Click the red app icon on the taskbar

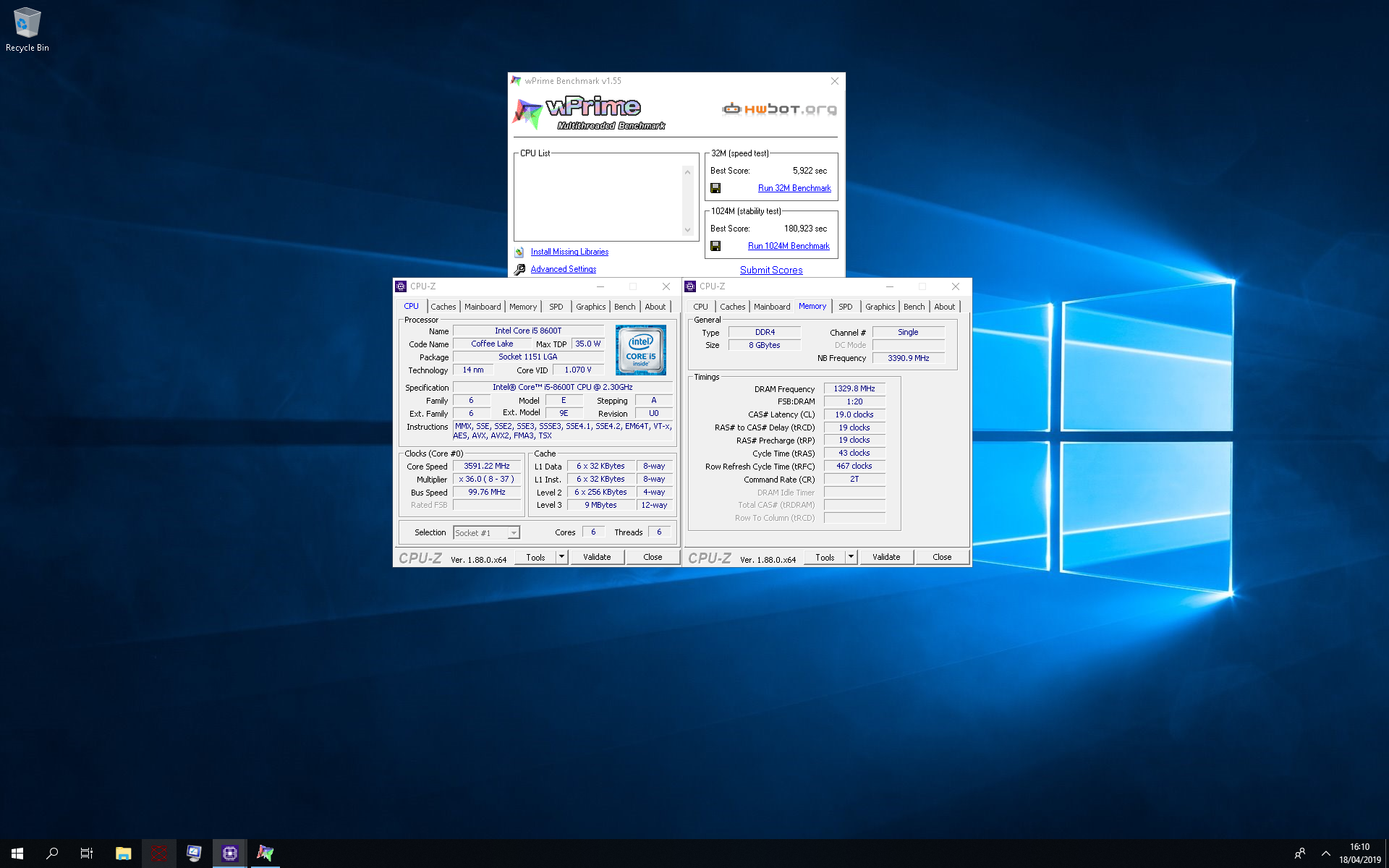pos(158,854)
